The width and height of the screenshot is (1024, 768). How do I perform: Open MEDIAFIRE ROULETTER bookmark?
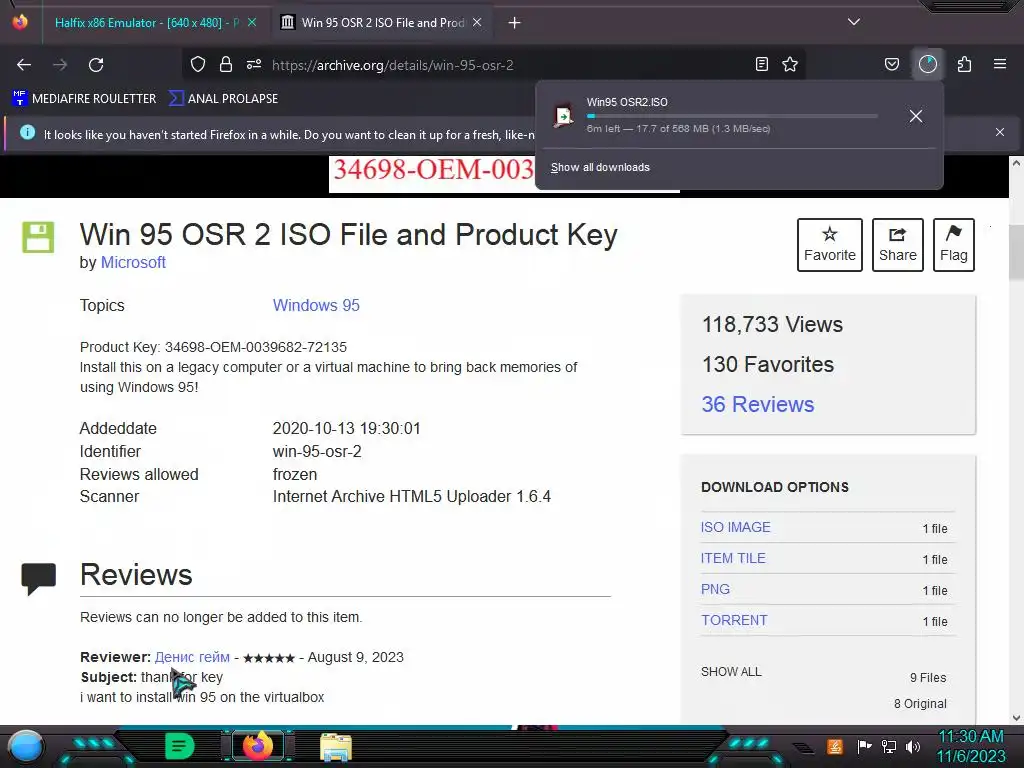[x=84, y=99]
